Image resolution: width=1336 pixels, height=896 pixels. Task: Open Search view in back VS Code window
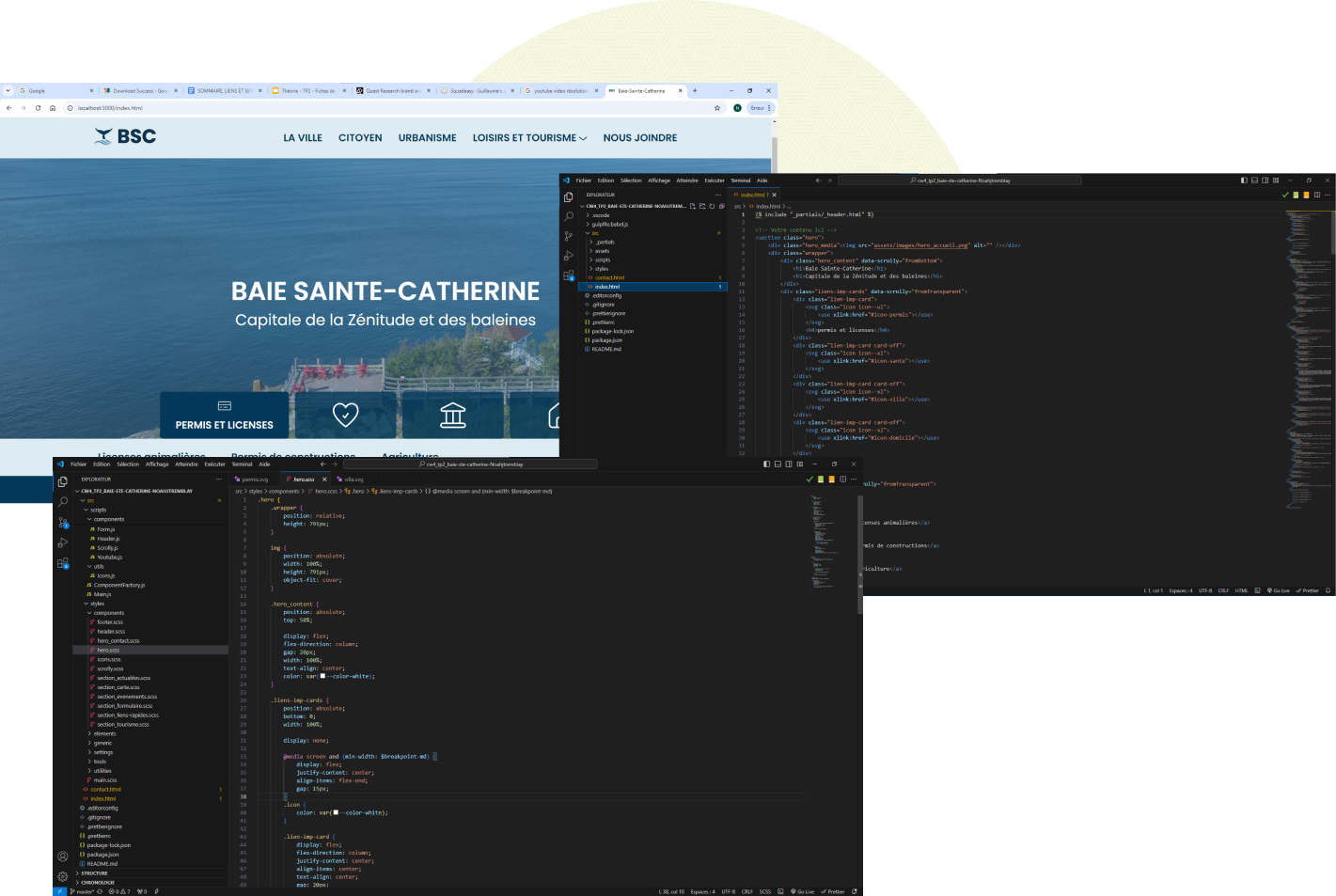coord(568,216)
